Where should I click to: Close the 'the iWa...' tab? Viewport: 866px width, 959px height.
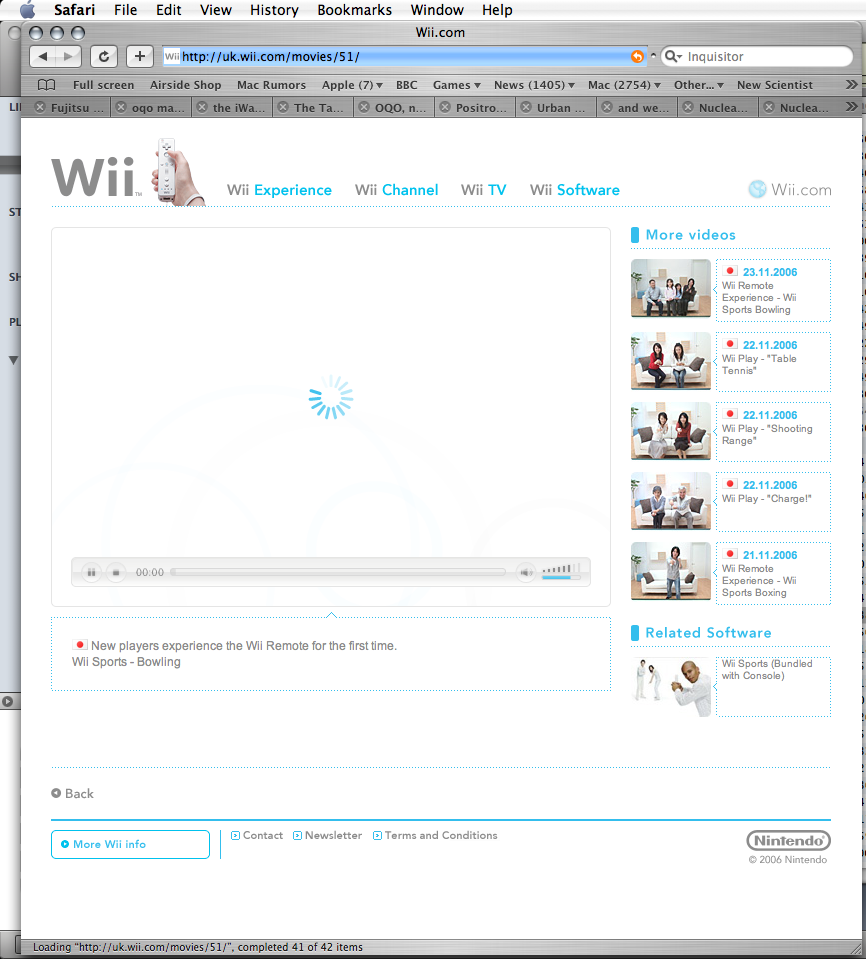pyautogui.click(x=202, y=107)
